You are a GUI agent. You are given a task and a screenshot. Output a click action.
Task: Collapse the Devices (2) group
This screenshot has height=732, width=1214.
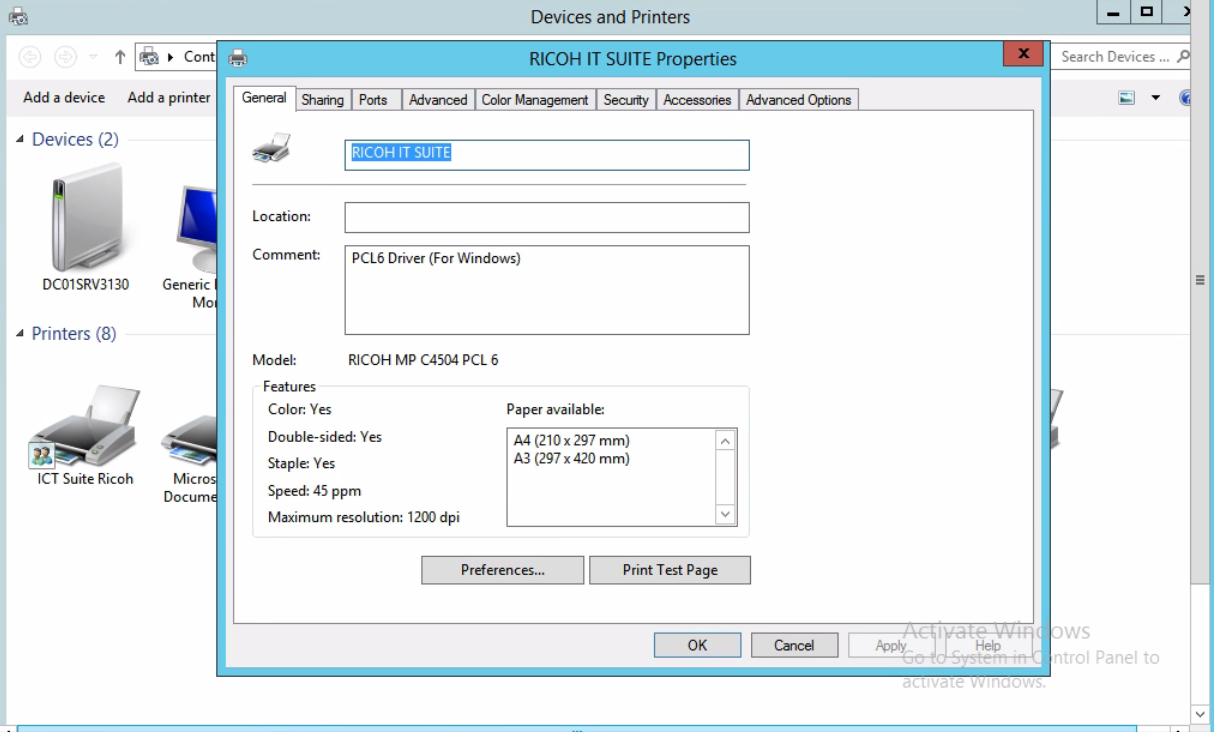[x=20, y=139]
